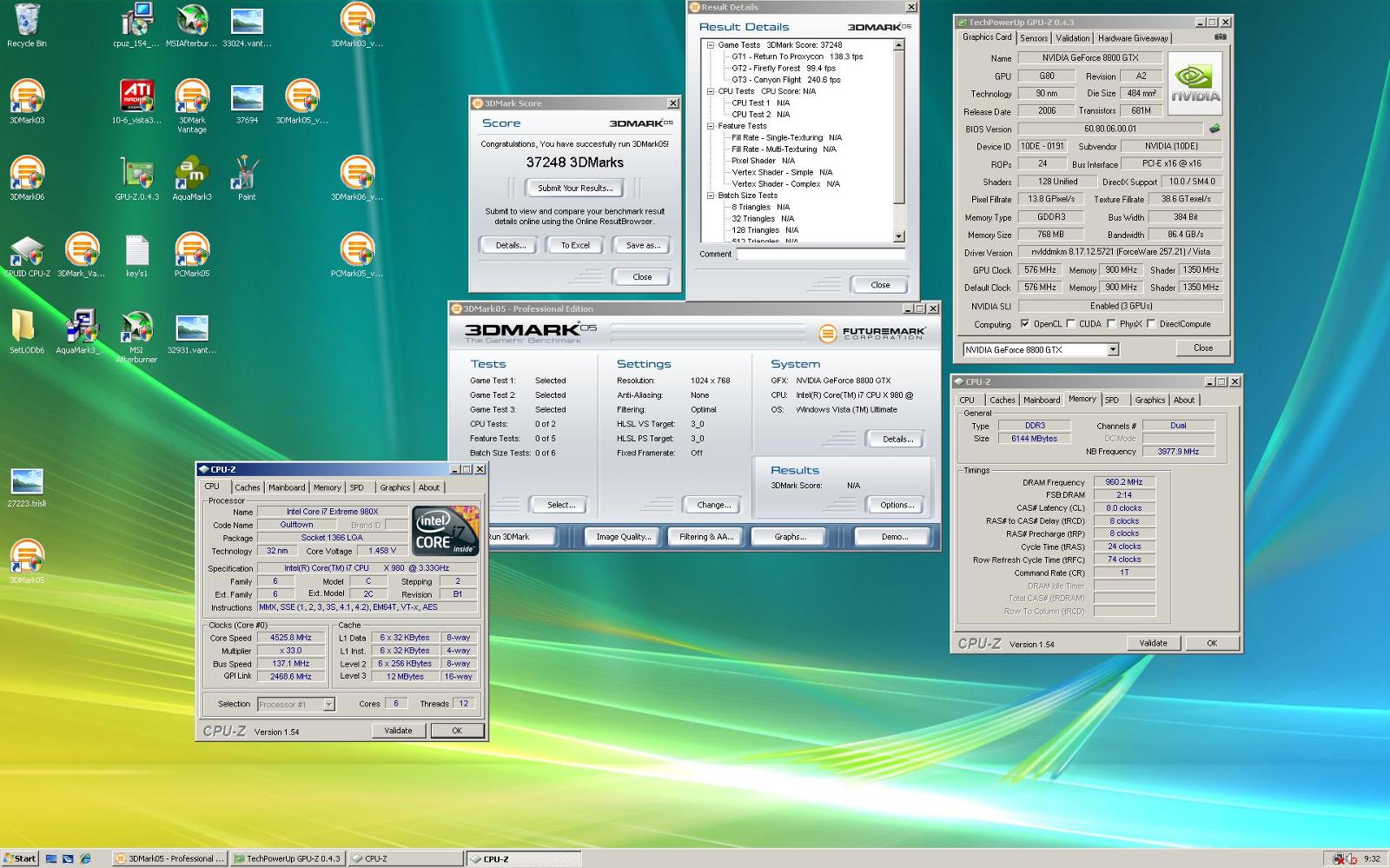Screen dimensions: 1390x868
Task: Select the SetLODb6 folder icon
Action: click(x=27, y=331)
